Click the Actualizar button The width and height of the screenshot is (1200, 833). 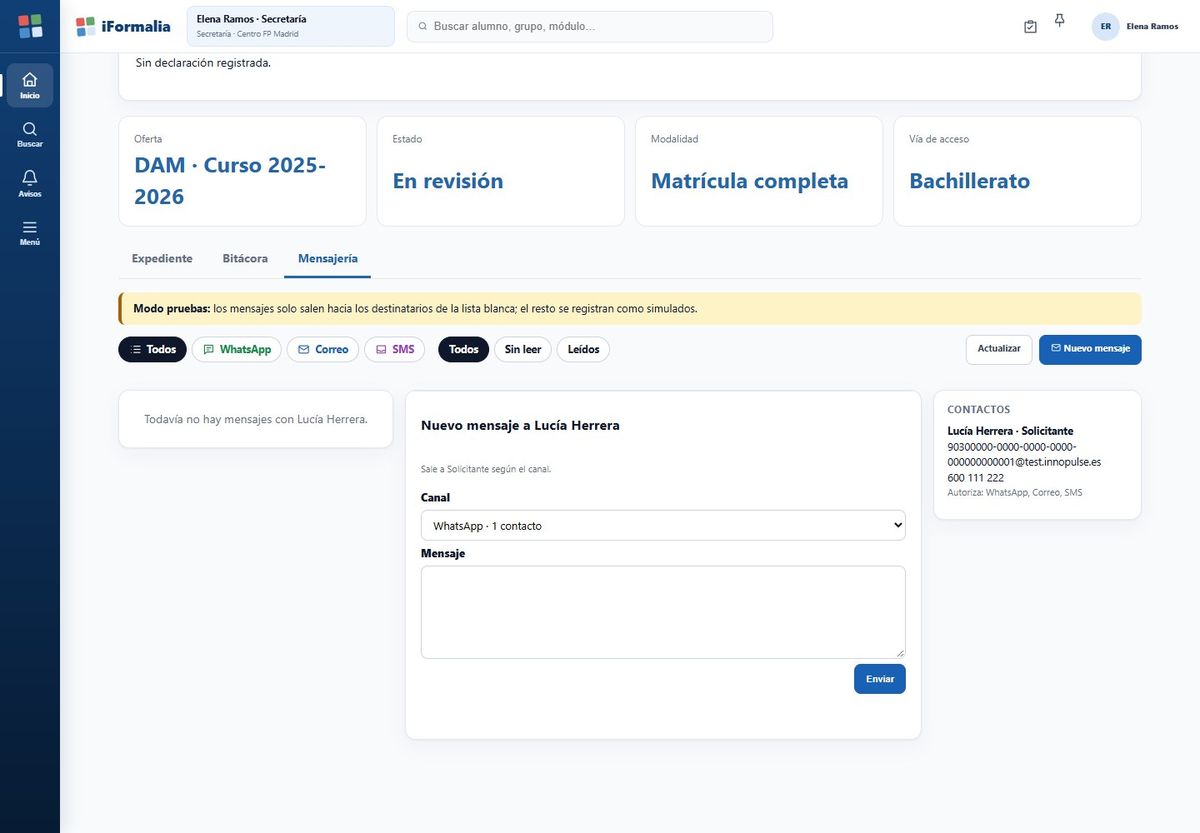click(999, 349)
